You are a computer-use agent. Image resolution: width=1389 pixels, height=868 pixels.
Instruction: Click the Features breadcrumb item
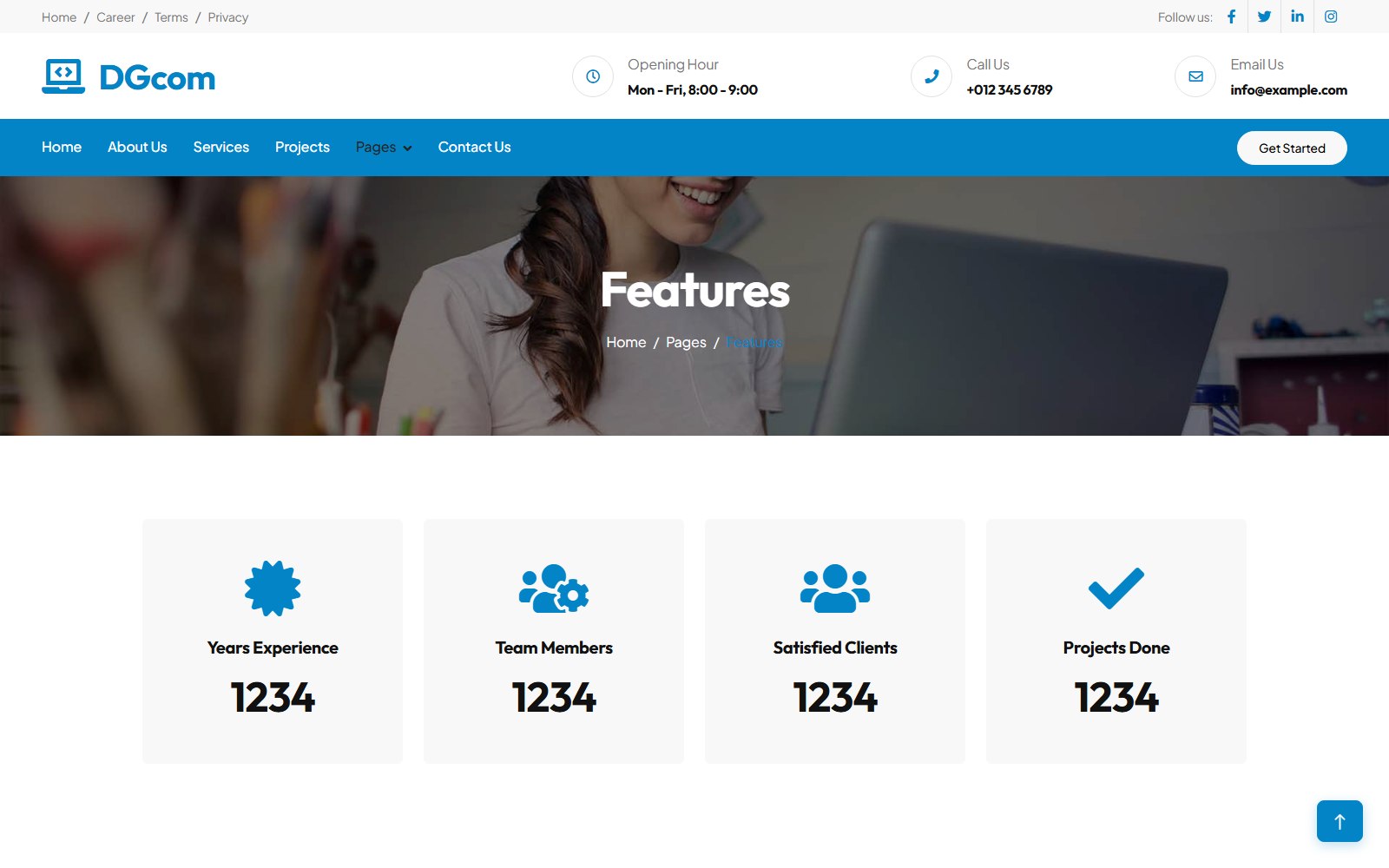tap(754, 343)
